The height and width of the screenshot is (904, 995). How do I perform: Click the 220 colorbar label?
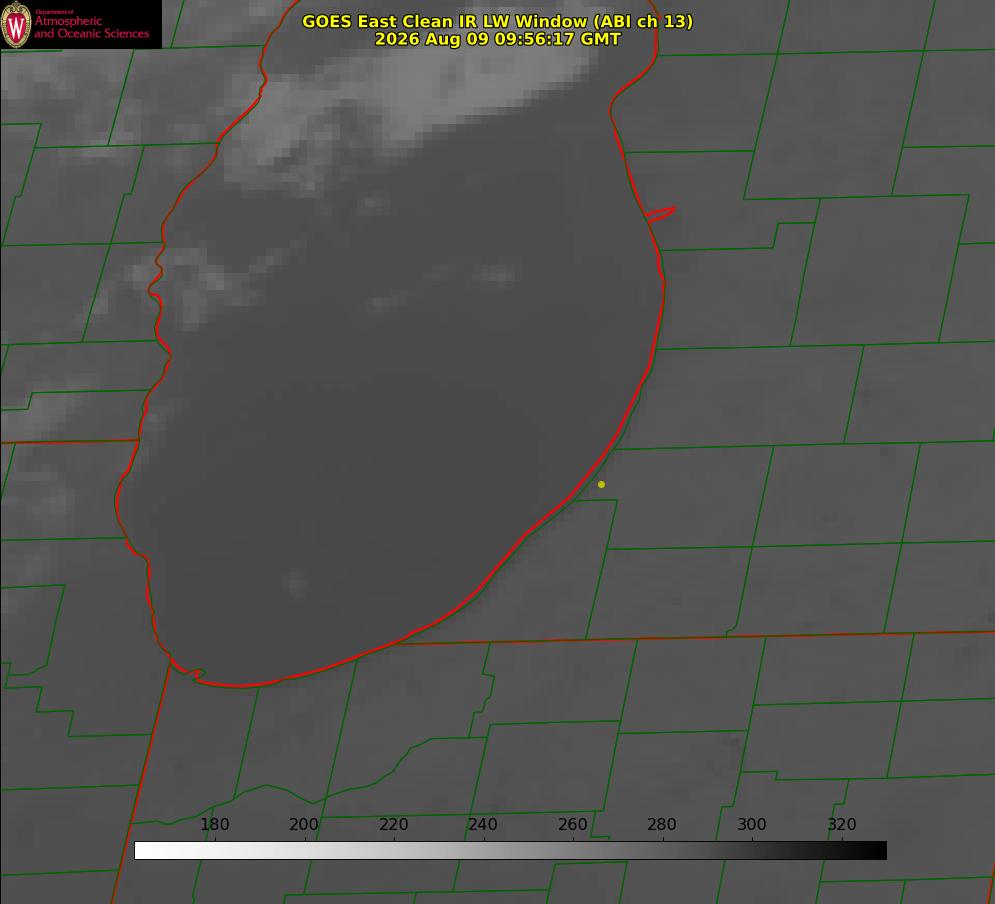[x=393, y=824]
